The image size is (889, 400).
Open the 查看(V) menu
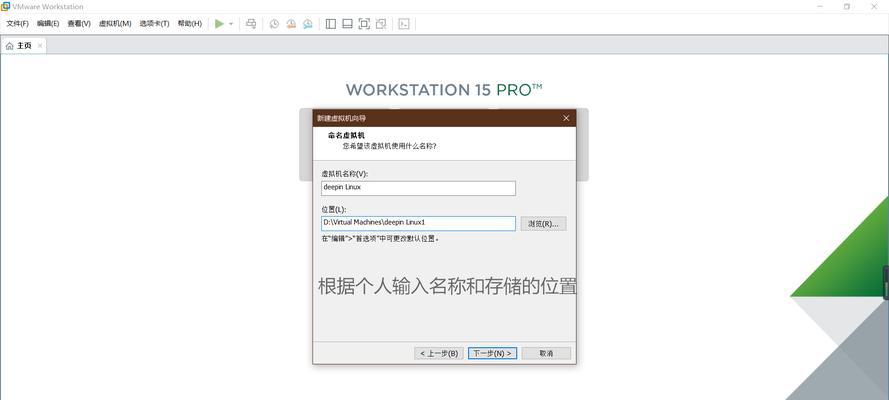[79, 24]
